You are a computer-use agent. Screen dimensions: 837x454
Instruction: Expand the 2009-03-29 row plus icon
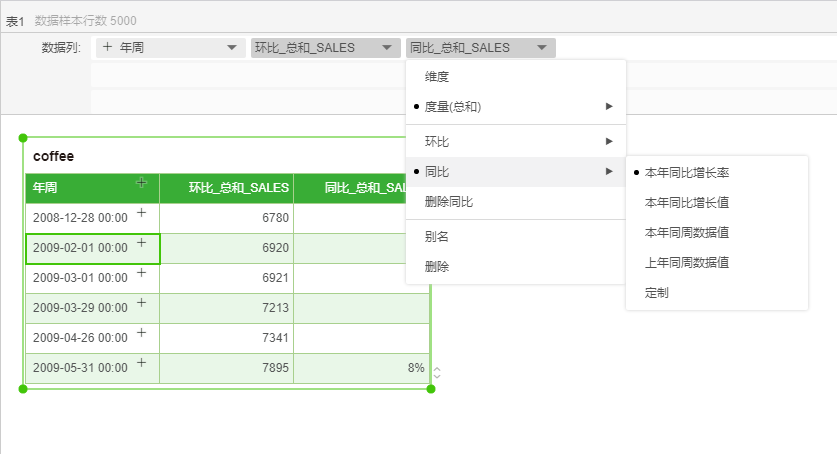[x=141, y=303]
